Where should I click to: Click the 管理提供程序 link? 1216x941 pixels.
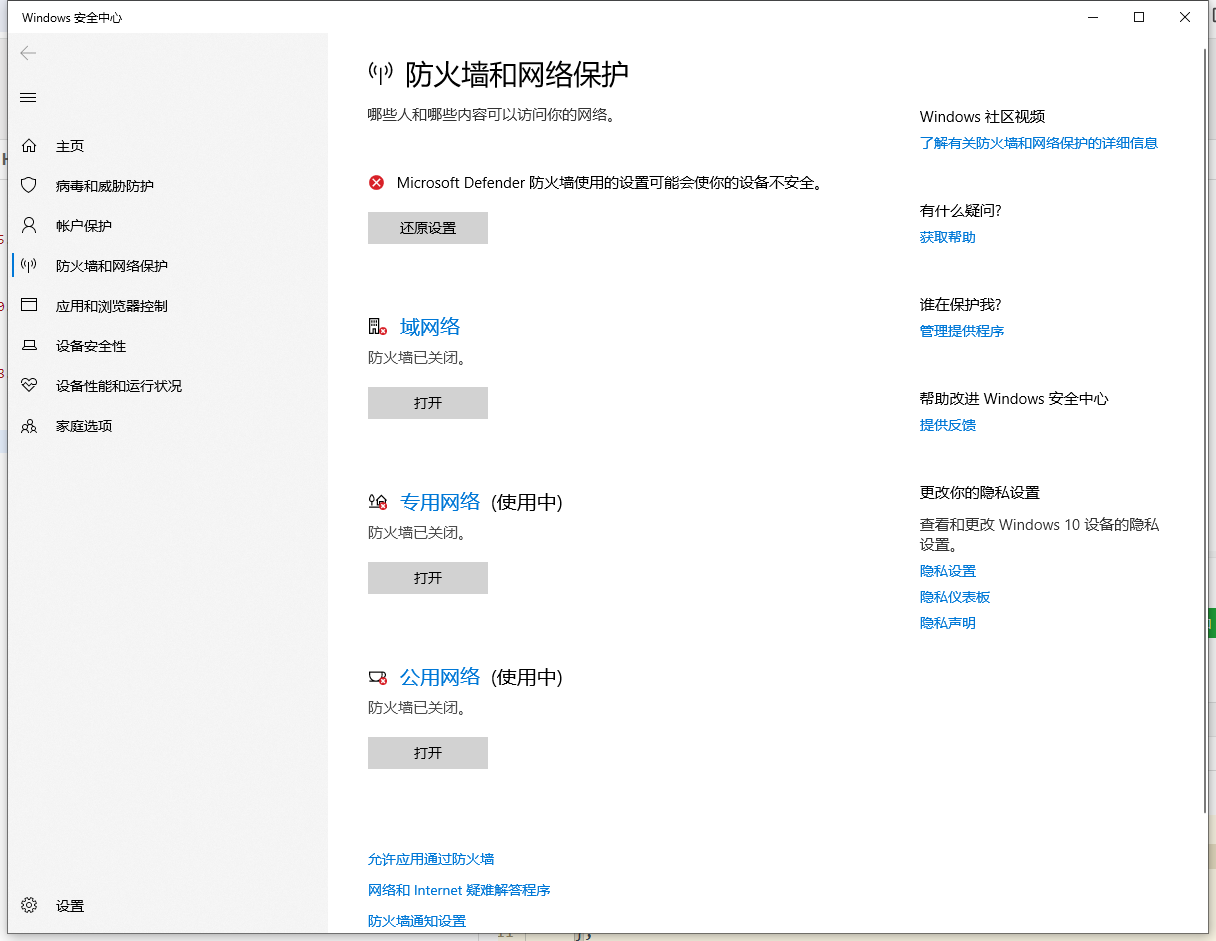pyautogui.click(x=962, y=331)
